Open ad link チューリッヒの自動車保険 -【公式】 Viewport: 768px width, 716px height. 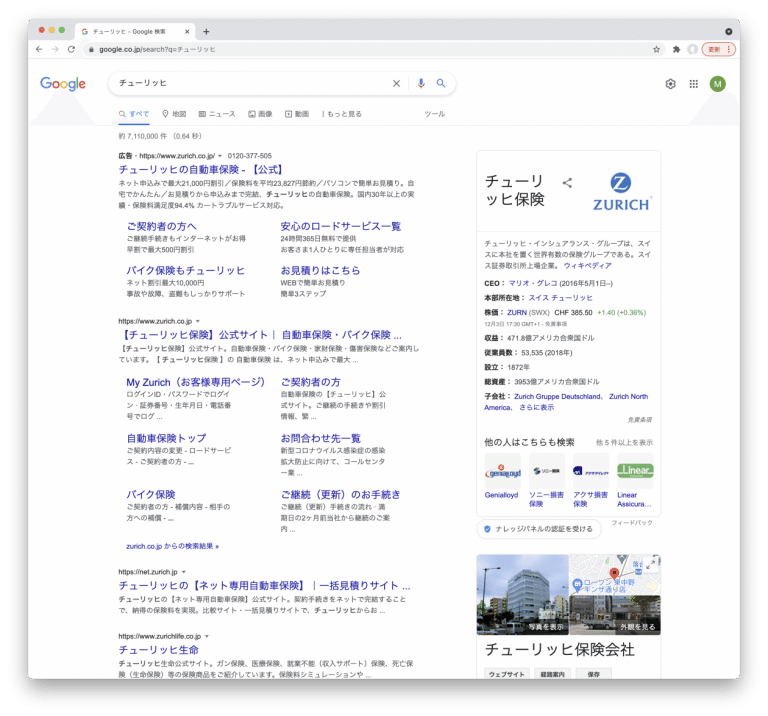(x=201, y=169)
